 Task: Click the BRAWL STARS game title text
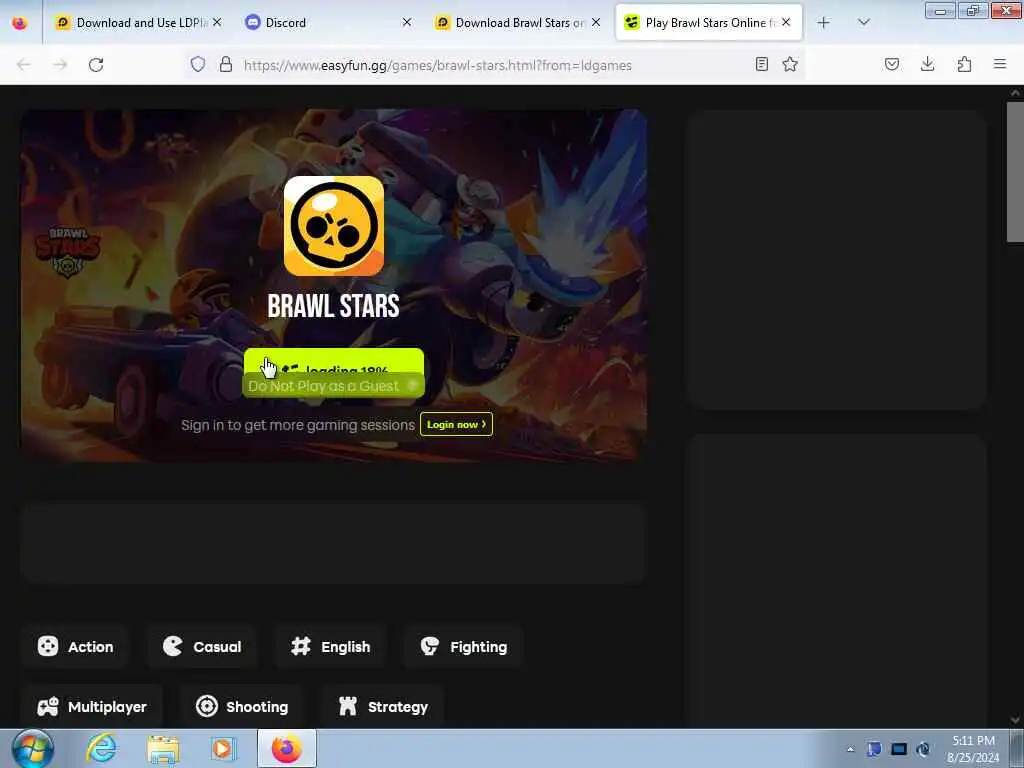[x=334, y=306]
